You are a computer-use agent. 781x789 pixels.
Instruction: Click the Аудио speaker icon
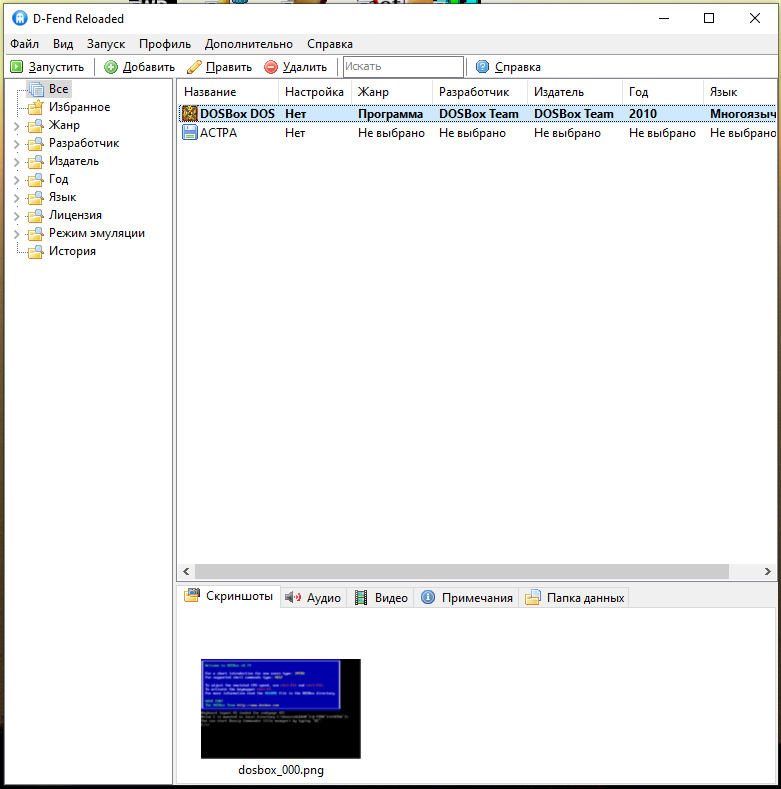(293, 597)
